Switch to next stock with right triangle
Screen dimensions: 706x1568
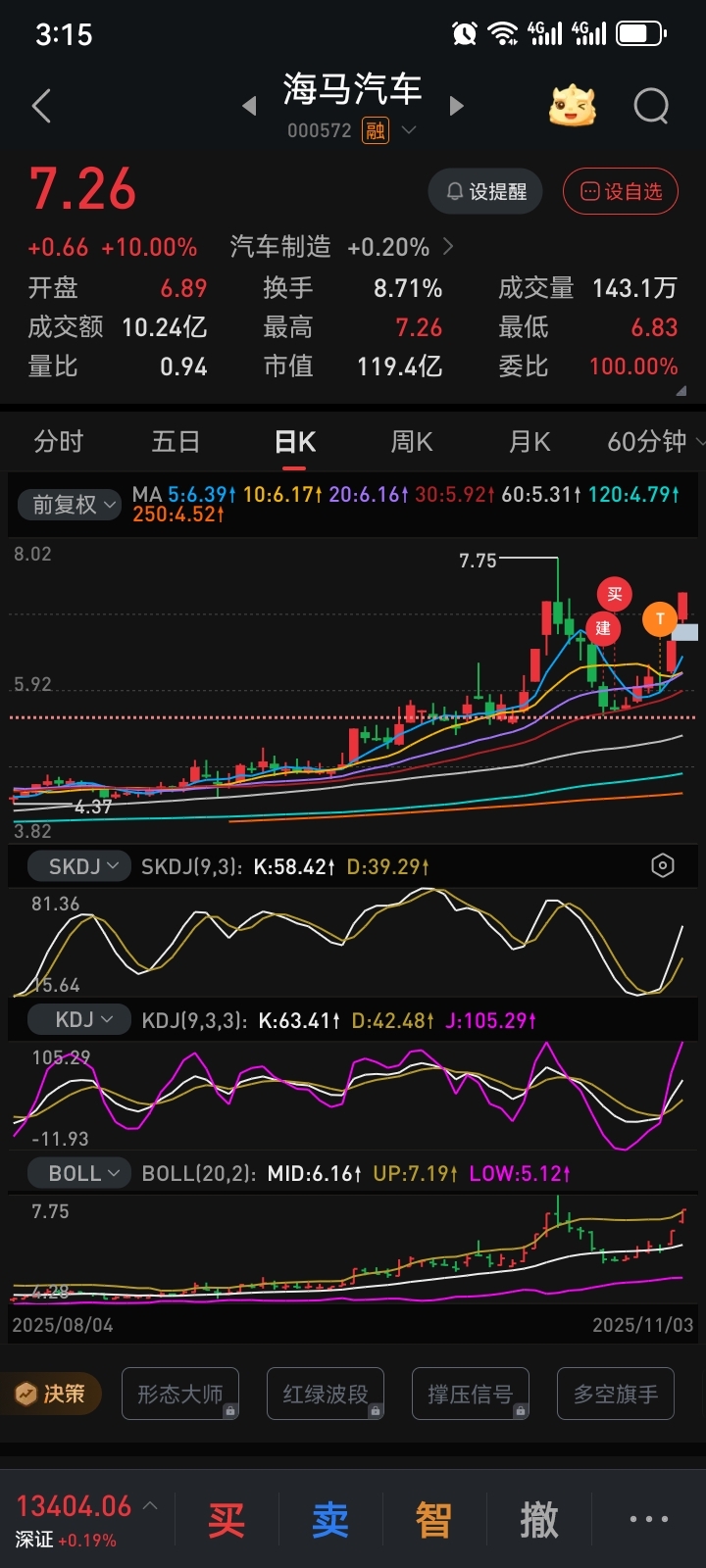456,106
